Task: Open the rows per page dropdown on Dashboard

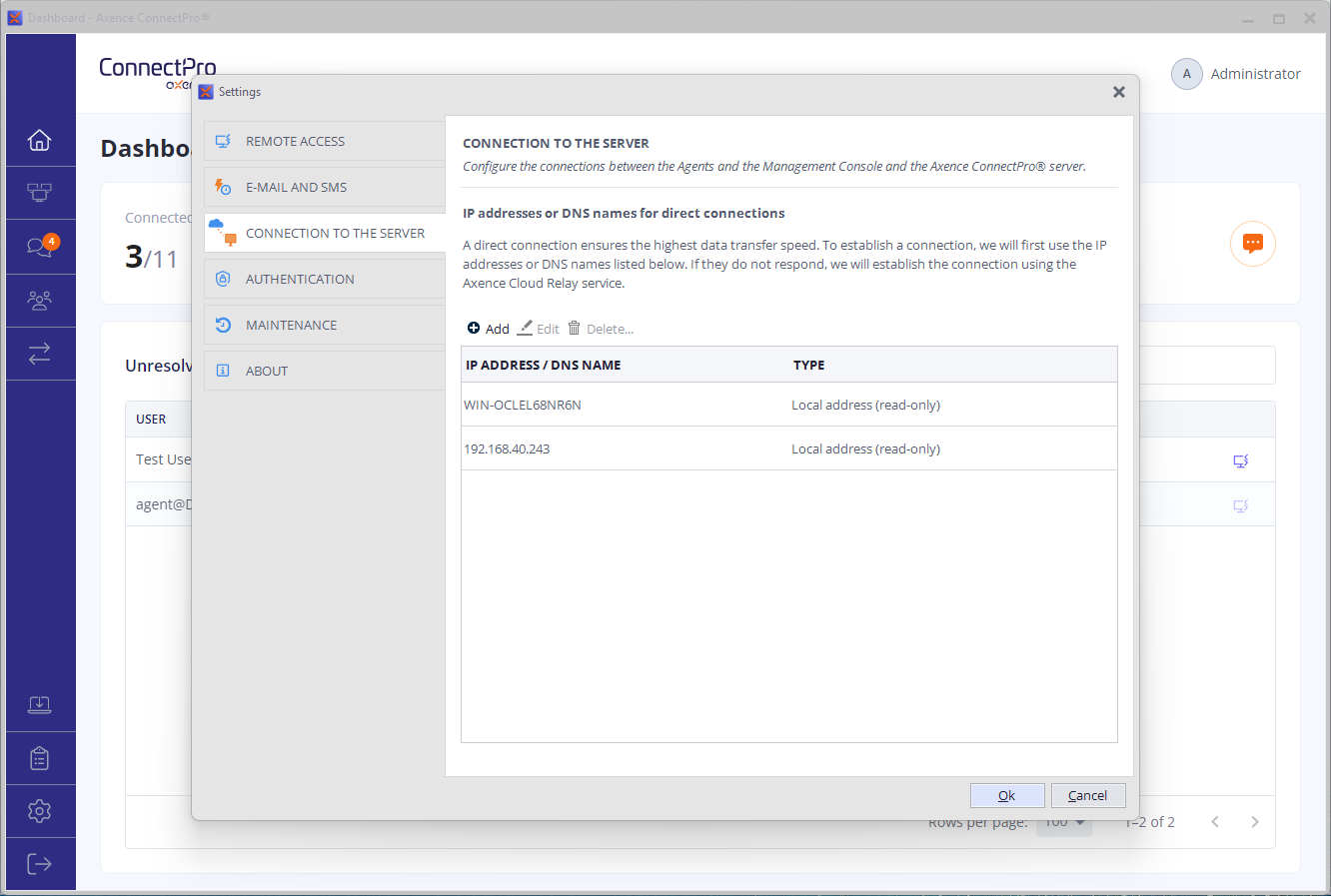Action: [1064, 823]
